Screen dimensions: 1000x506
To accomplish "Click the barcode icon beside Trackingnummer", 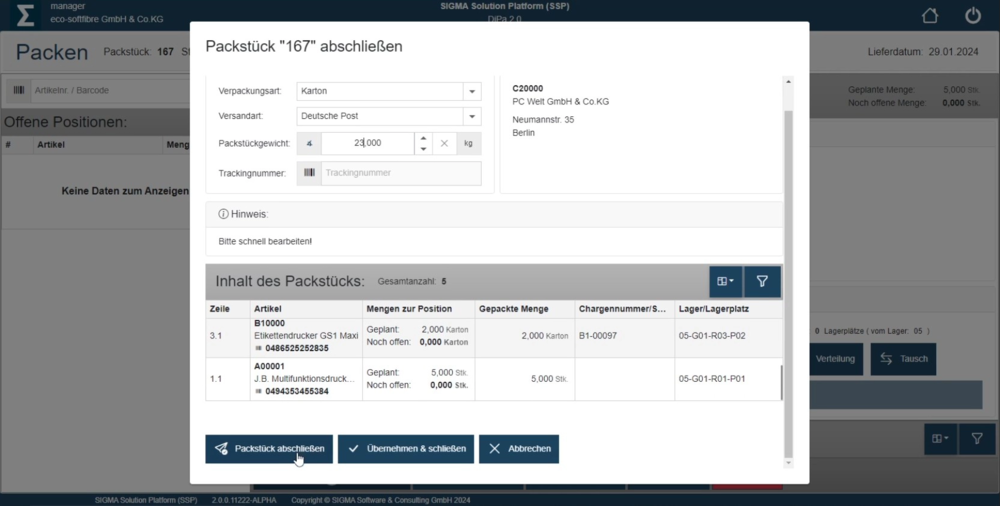I will pyautogui.click(x=309, y=173).
